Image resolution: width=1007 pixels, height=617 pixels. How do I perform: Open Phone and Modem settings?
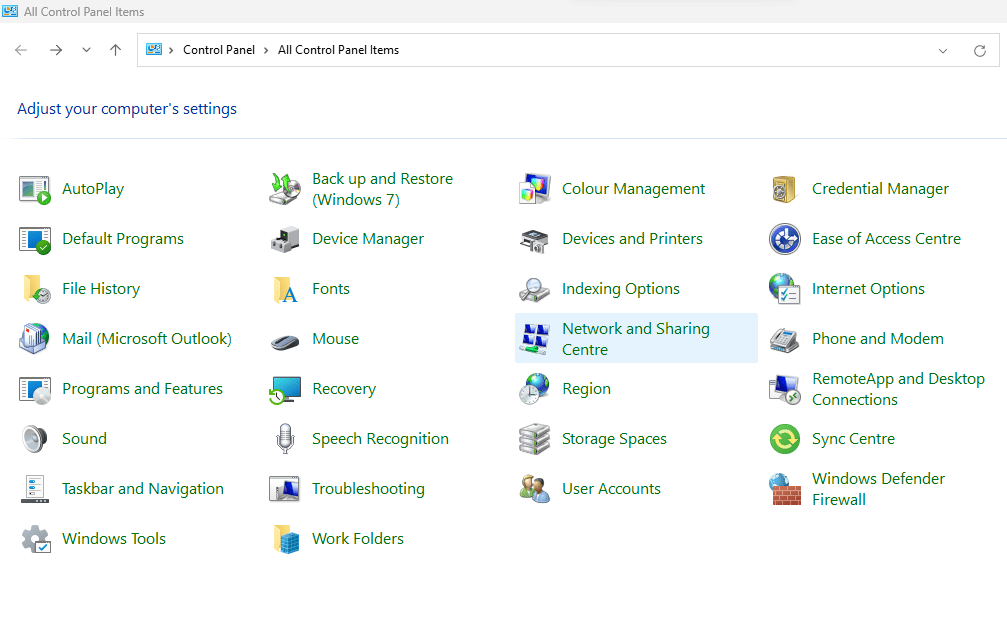[x=877, y=338]
